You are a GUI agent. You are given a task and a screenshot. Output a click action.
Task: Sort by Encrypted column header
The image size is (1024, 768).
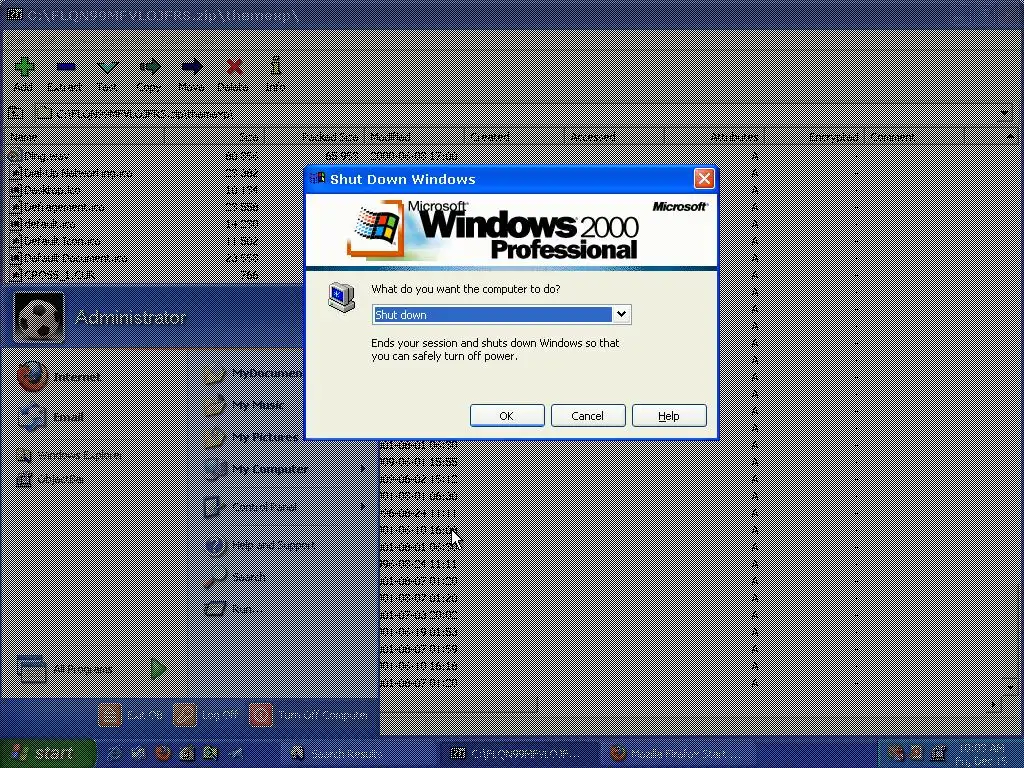tap(815, 136)
